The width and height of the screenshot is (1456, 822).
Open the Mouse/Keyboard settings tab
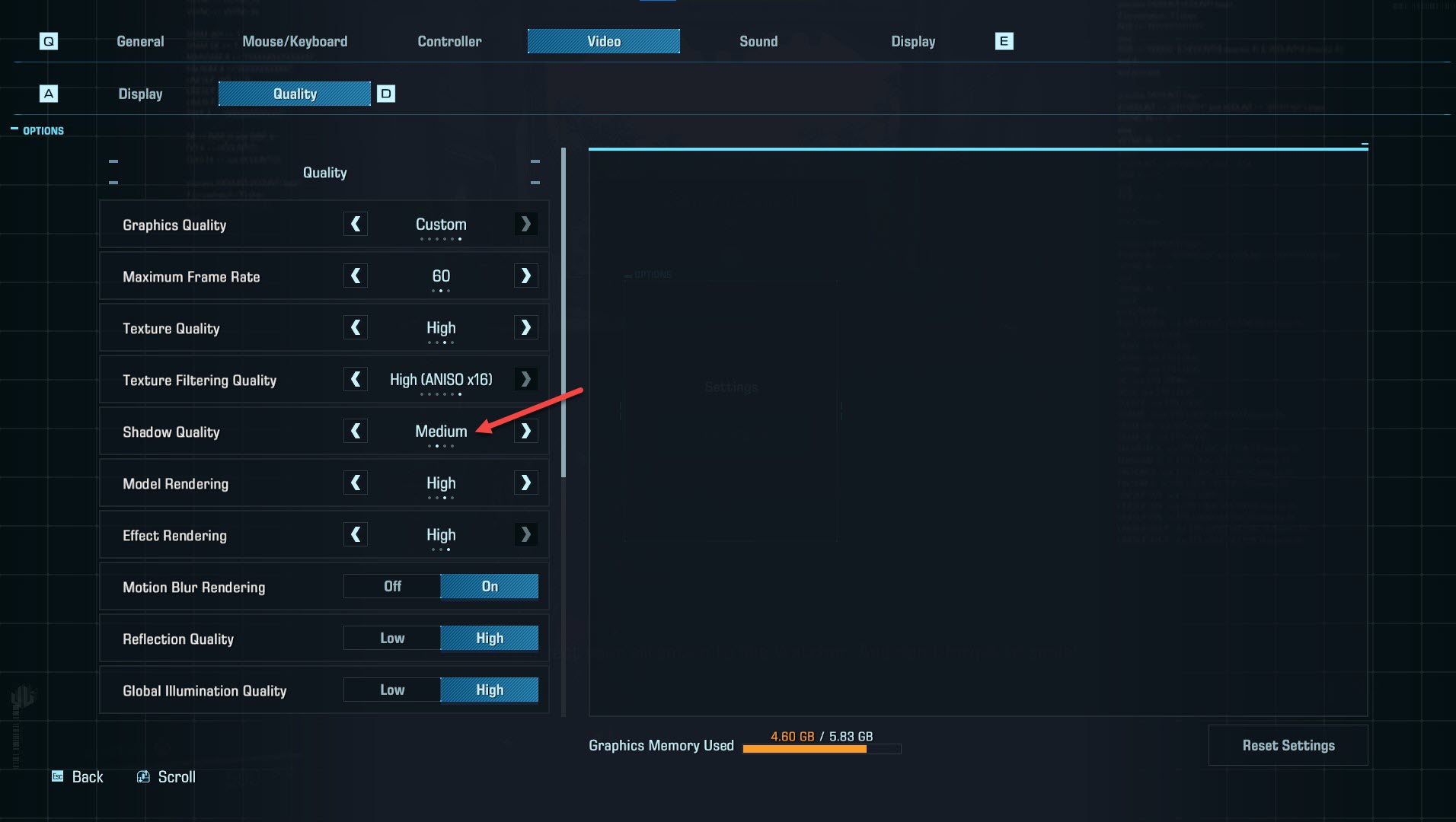[x=295, y=41]
